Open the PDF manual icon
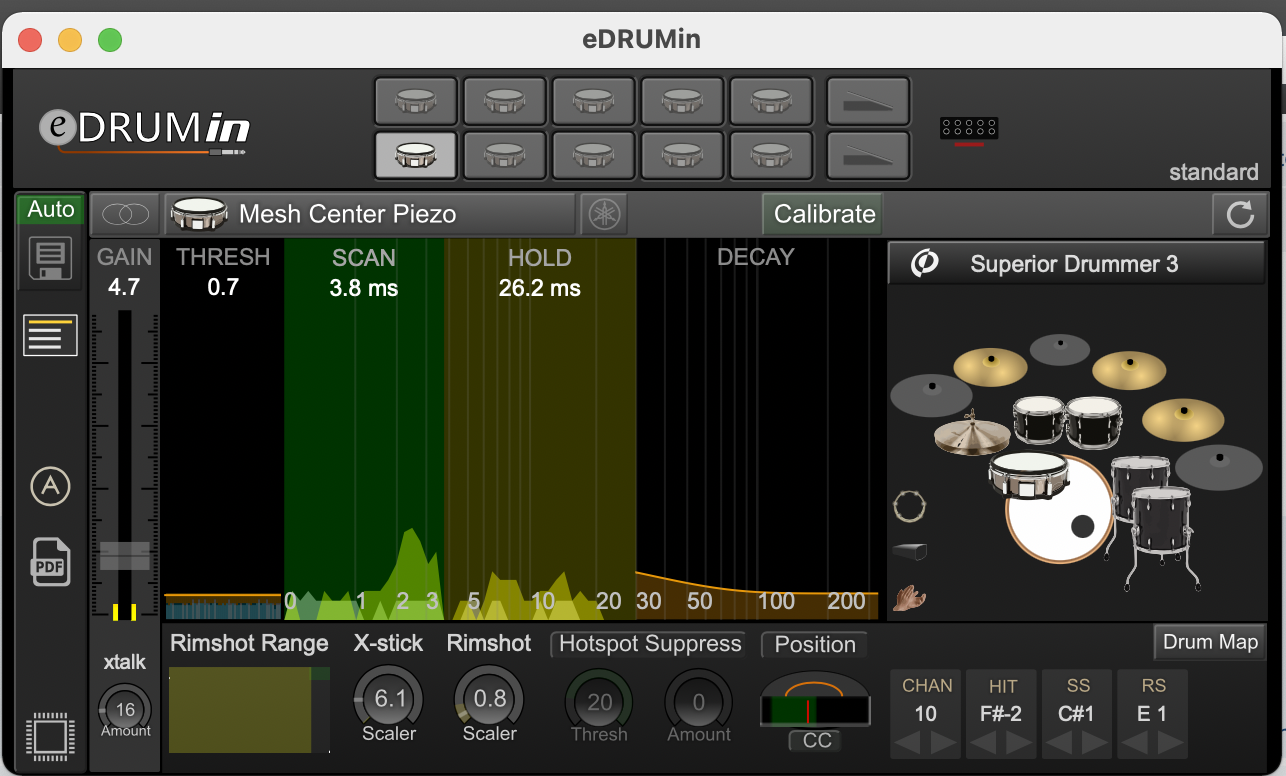Viewport: 1286px width, 776px height. pyautogui.click(x=51, y=561)
